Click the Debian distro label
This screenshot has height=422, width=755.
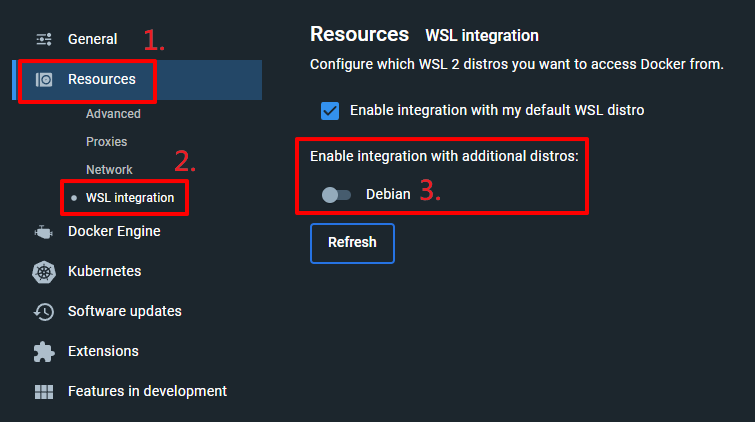point(388,194)
